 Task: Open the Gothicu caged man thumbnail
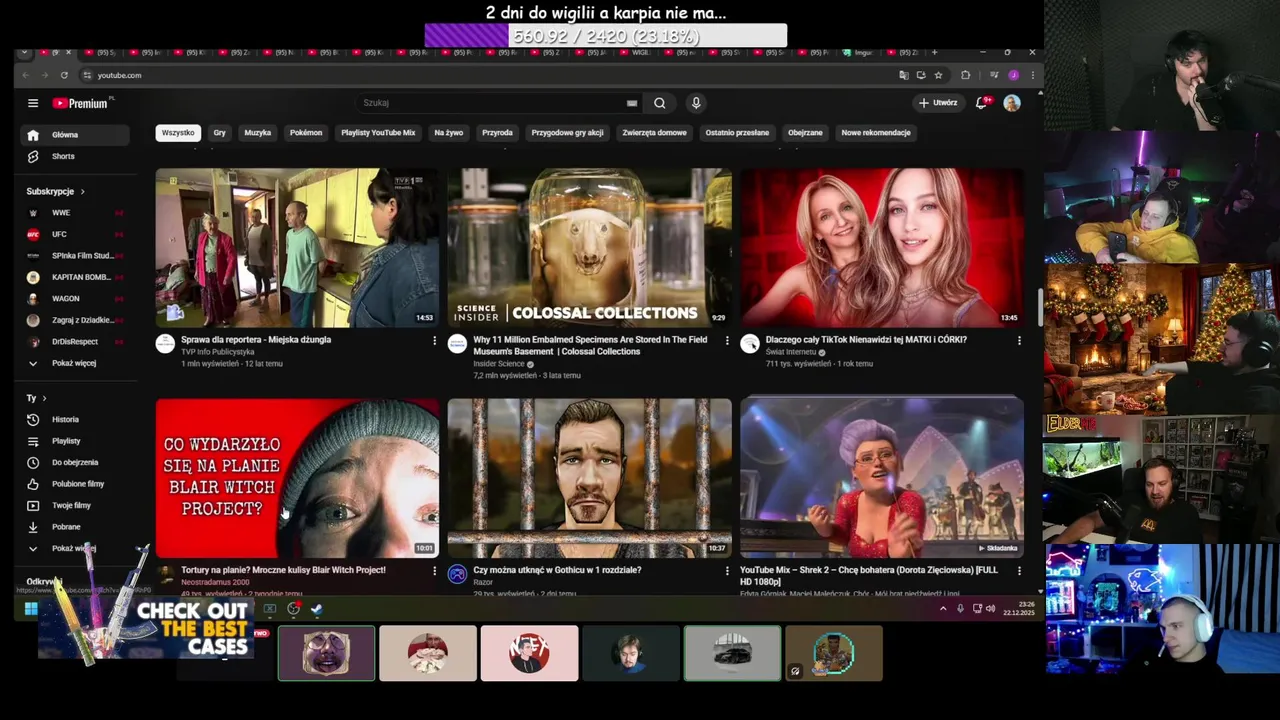[590, 478]
